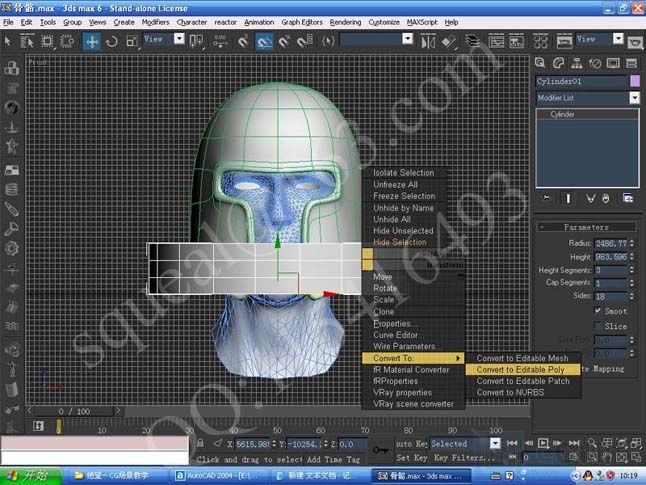This screenshot has height=485, width=646.
Task: Click Zoom viewport navigation icon
Action: [x=592, y=443]
